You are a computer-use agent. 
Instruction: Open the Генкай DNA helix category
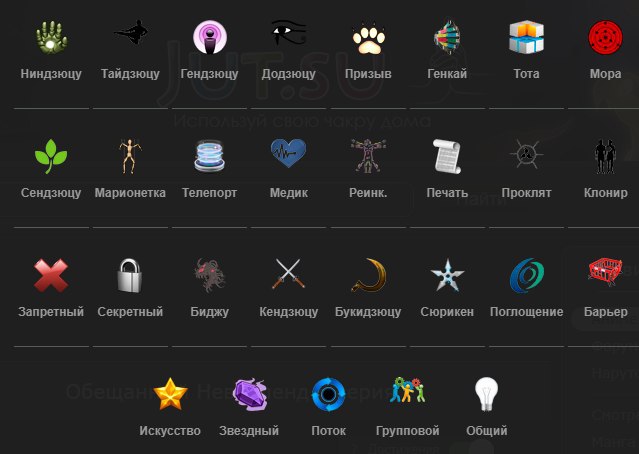pyautogui.click(x=447, y=37)
